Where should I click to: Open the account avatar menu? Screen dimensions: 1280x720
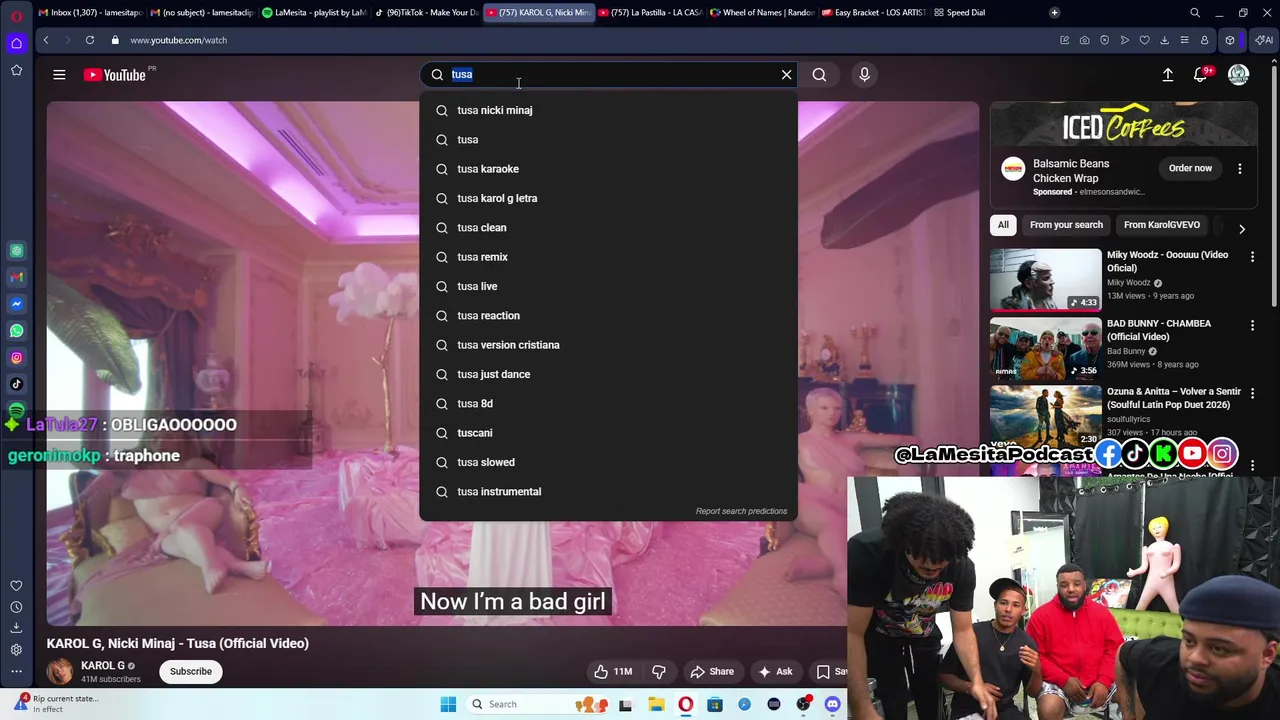coord(1238,75)
